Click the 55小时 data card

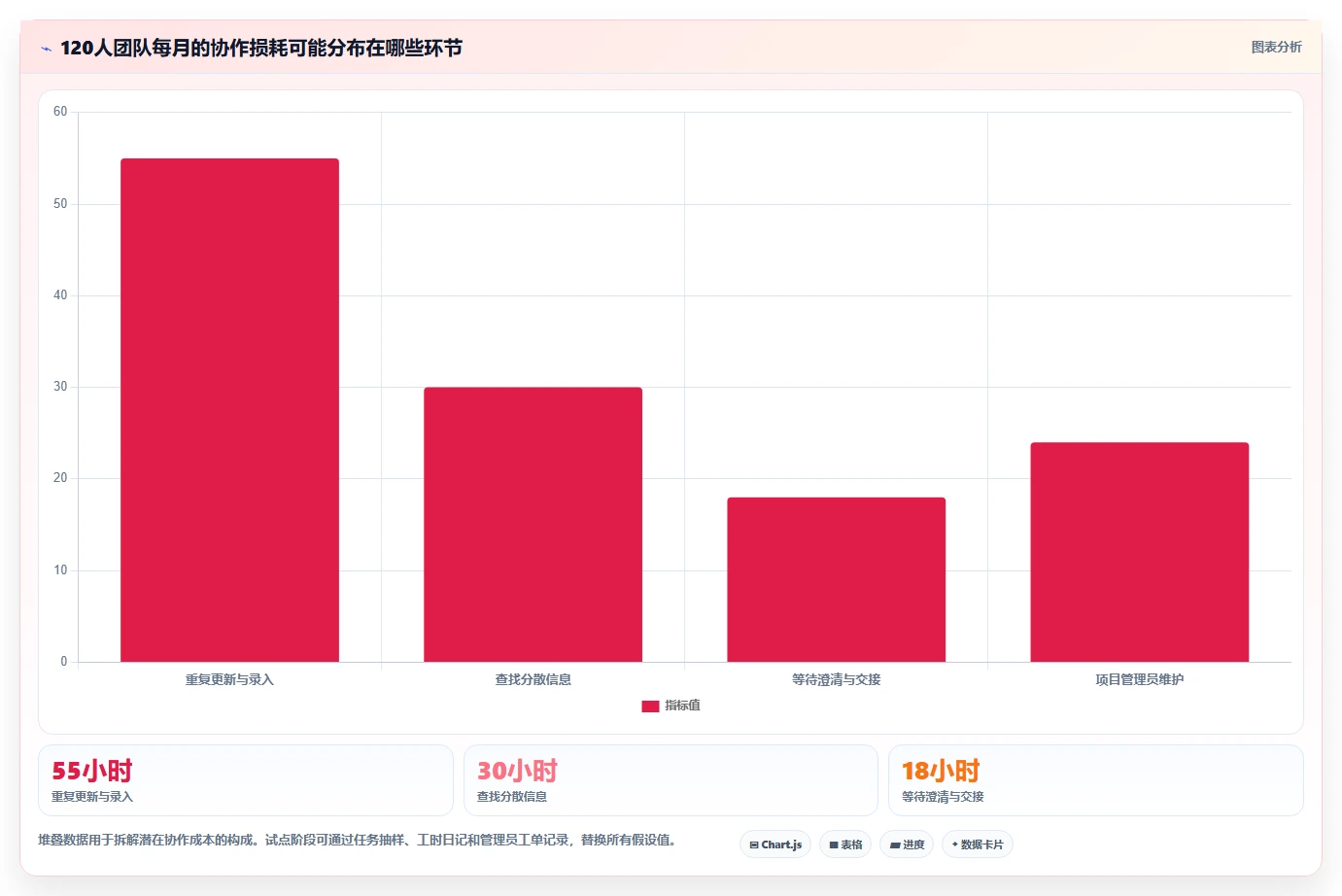coord(246,780)
